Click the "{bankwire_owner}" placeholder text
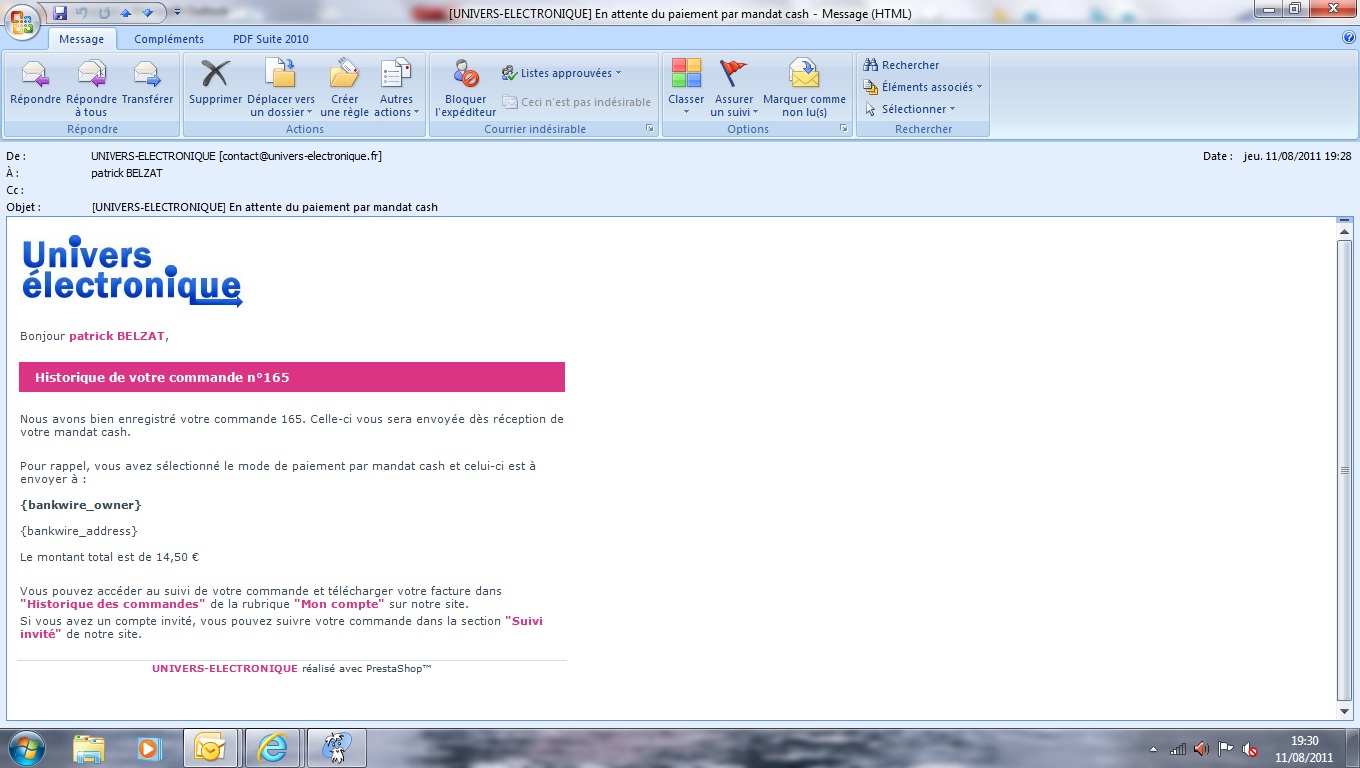 click(x=81, y=505)
